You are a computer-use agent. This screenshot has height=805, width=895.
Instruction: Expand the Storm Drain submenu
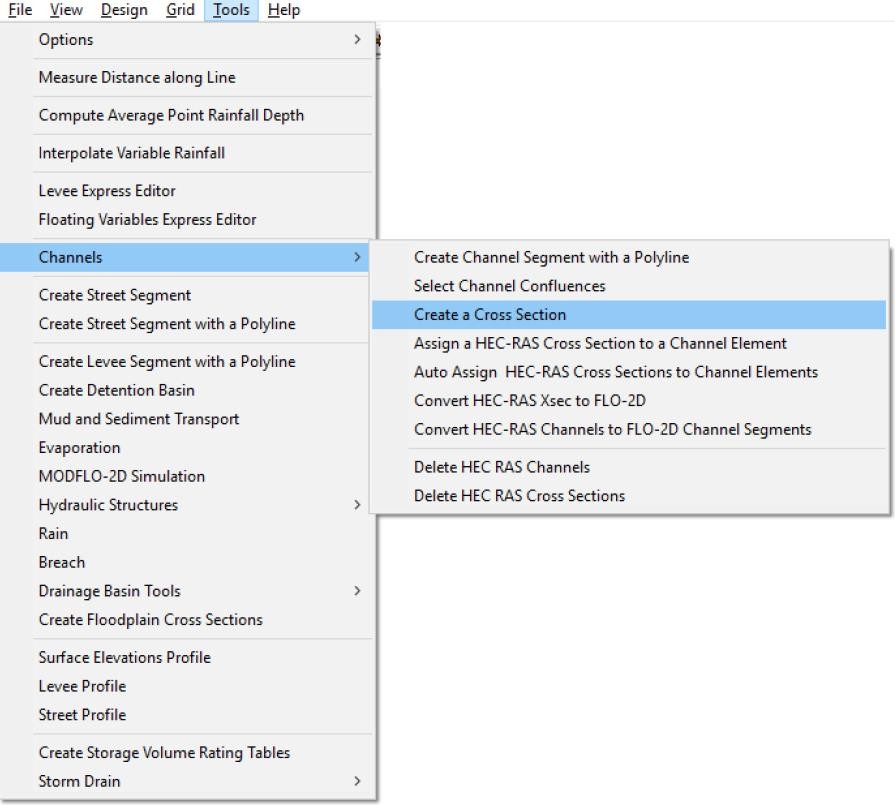point(357,781)
